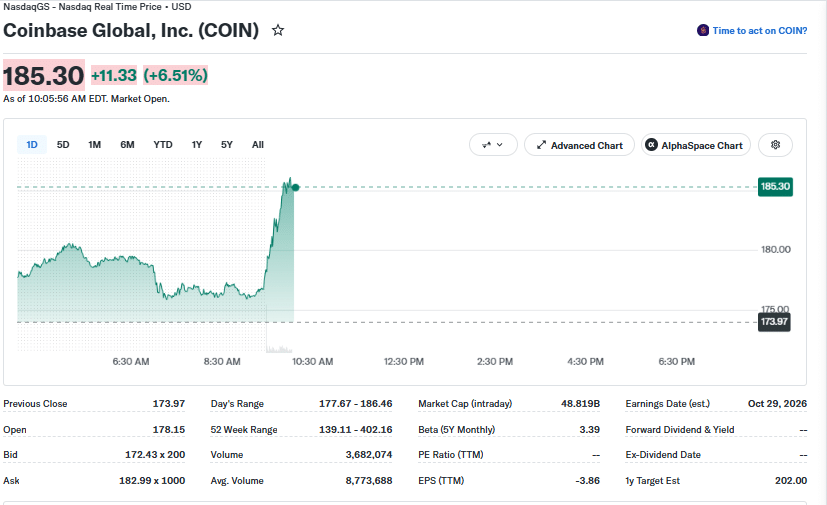Select the YTD chart range
Viewport: 827px width, 505px height.
[x=163, y=145]
